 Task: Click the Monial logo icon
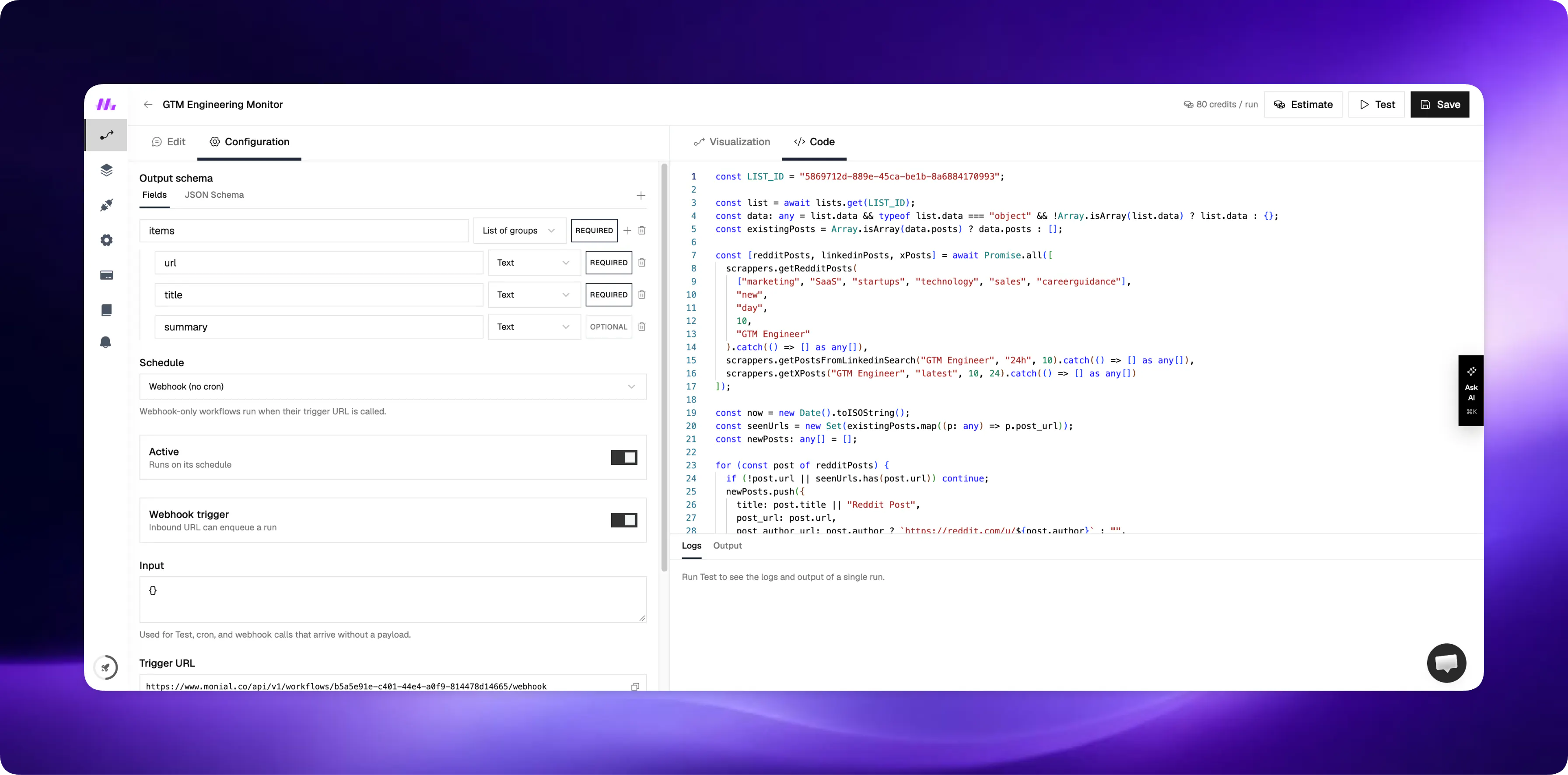pyautogui.click(x=106, y=105)
